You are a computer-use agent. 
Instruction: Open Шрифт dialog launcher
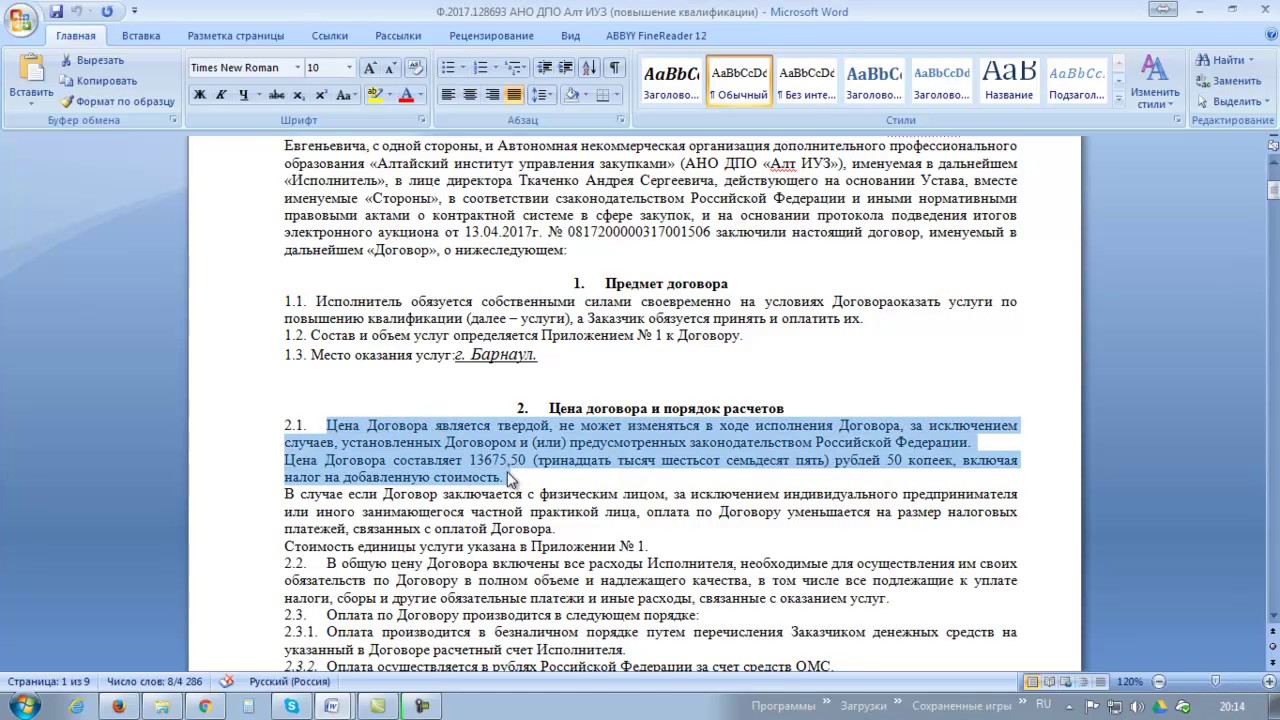[422, 120]
